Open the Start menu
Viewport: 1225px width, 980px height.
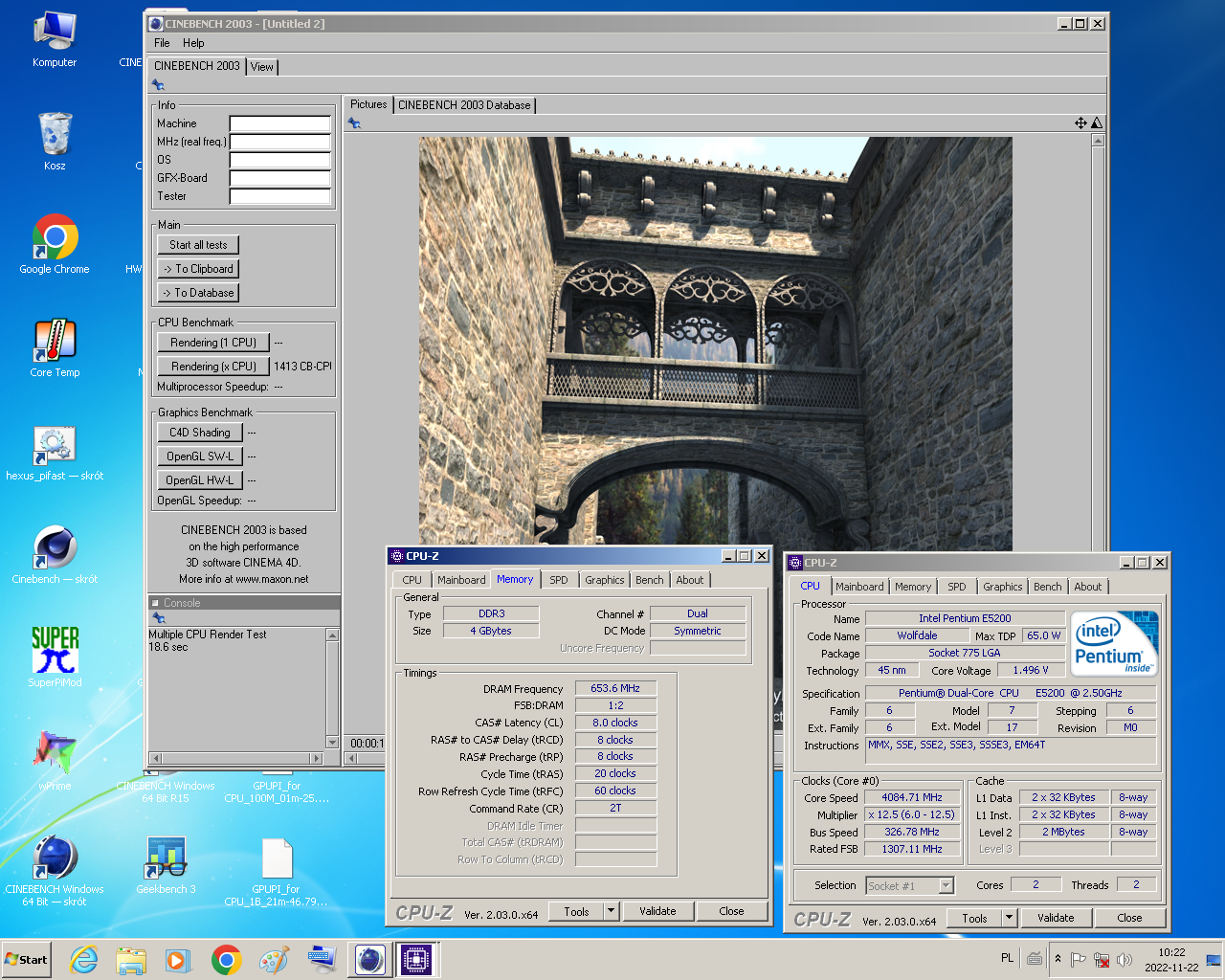click(x=26, y=960)
